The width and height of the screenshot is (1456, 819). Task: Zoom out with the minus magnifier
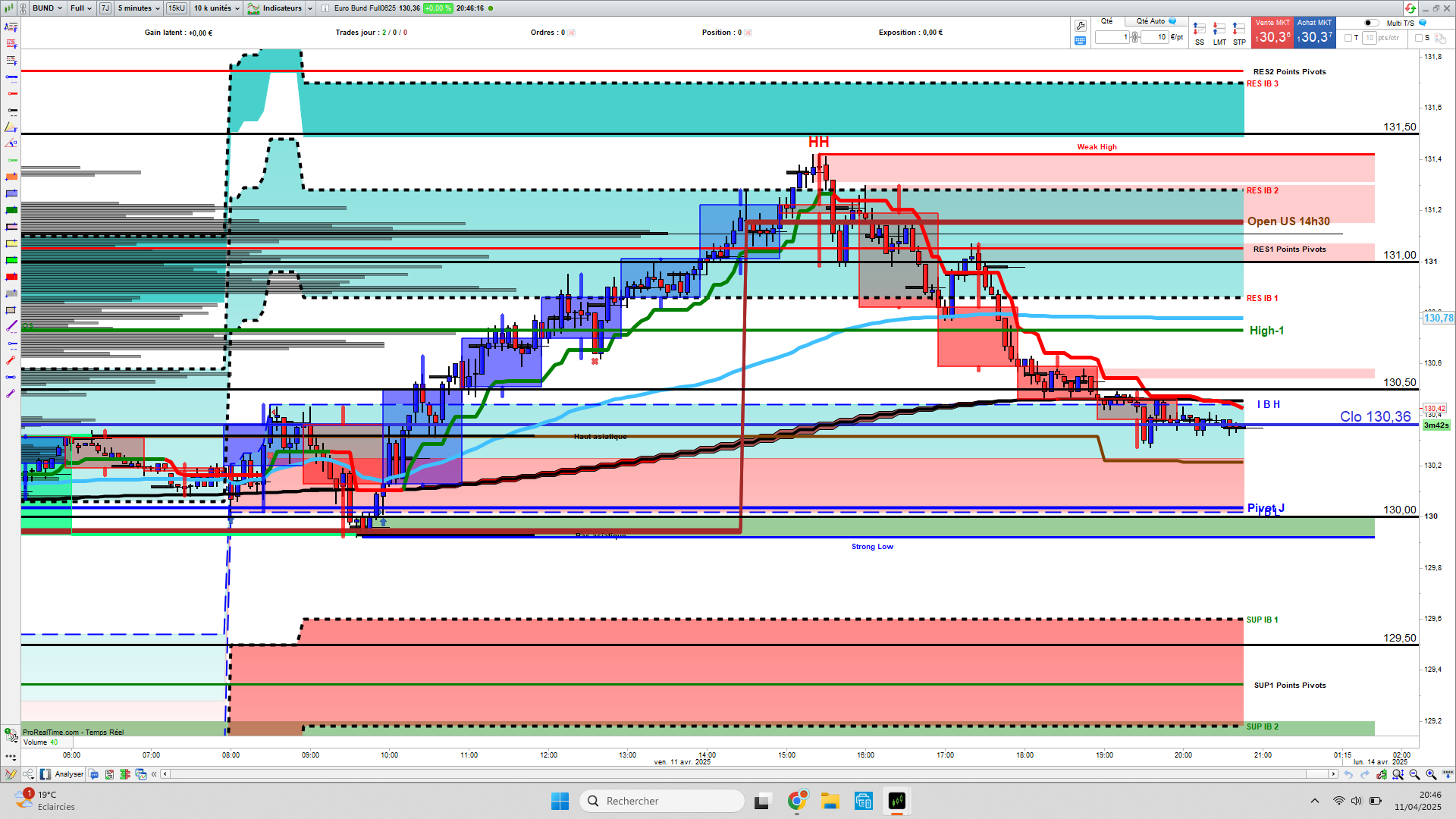click(x=1414, y=774)
